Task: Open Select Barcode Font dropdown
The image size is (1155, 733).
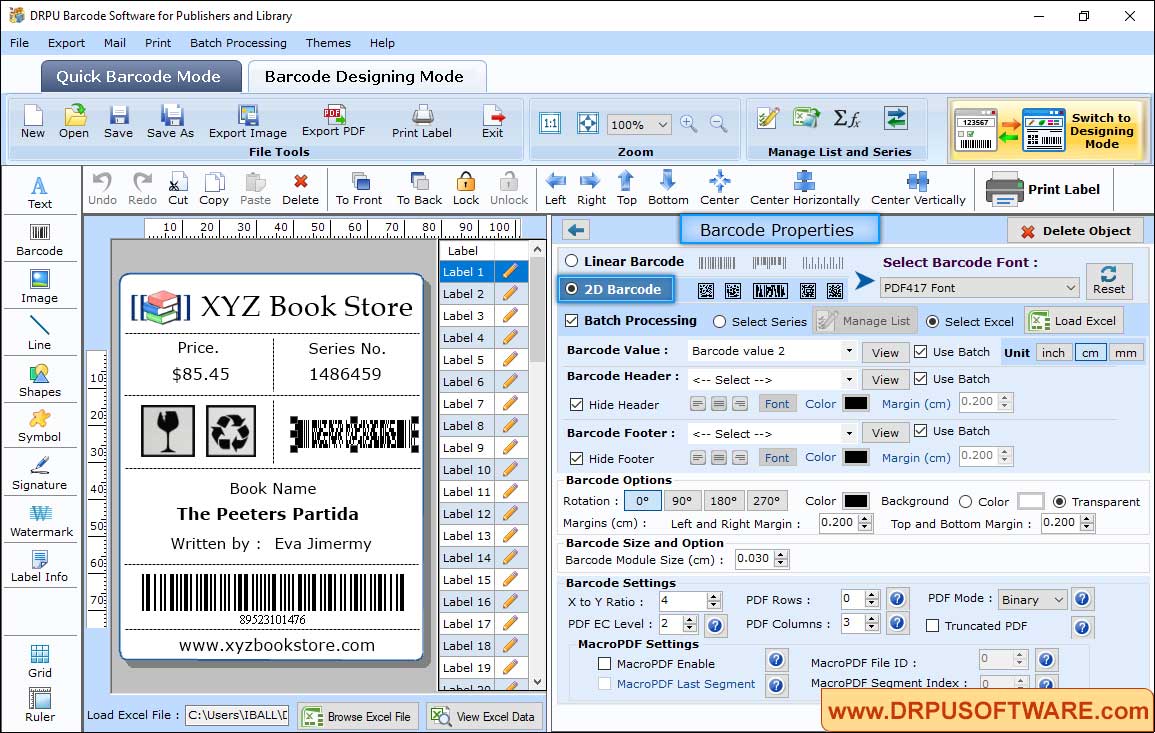Action: pyautogui.click(x=980, y=288)
